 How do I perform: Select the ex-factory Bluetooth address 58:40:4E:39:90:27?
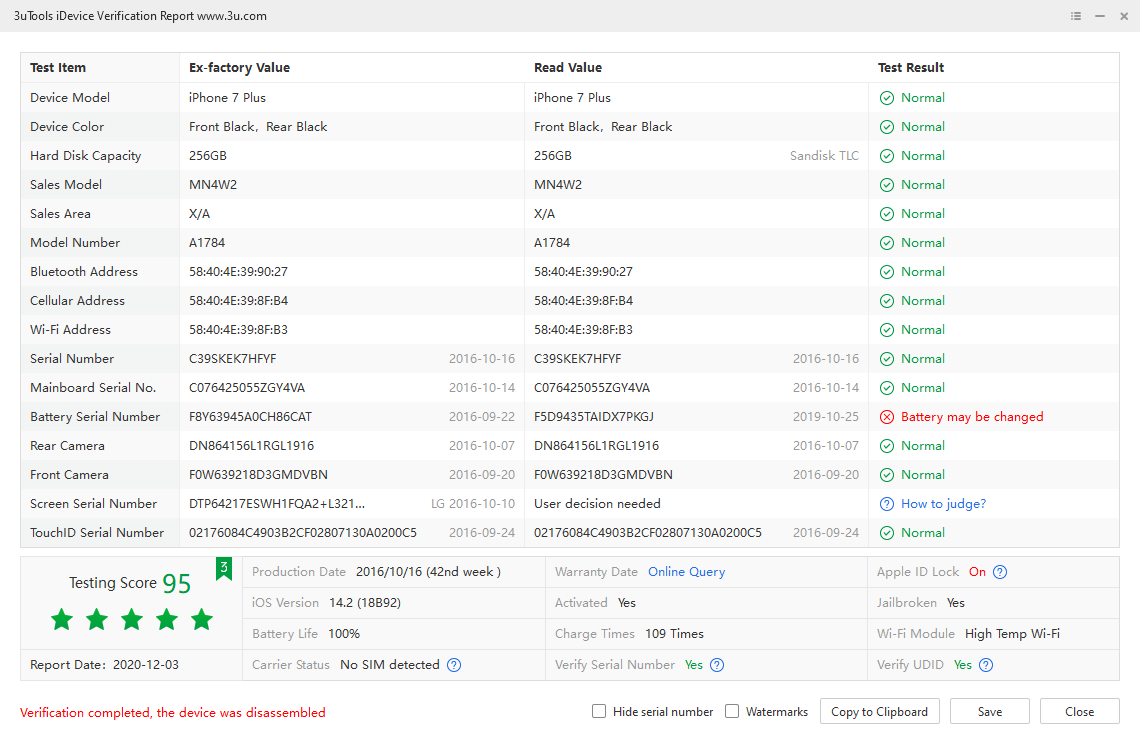point(238,272)
